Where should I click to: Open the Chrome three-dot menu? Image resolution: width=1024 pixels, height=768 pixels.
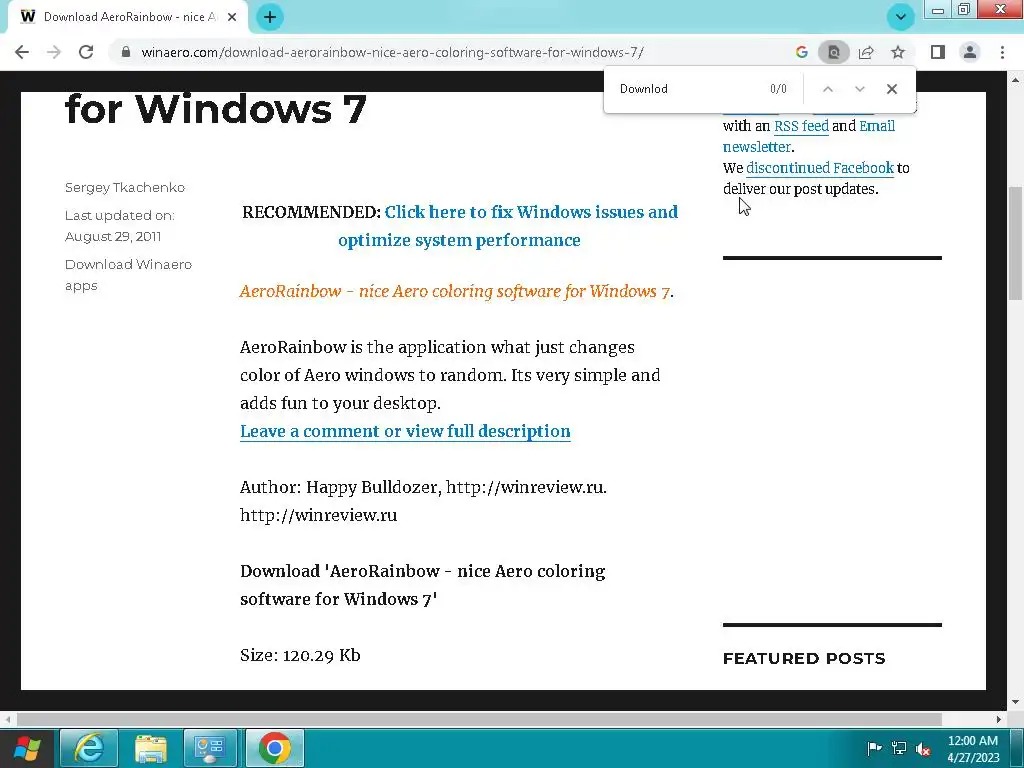coord(1002,52)
